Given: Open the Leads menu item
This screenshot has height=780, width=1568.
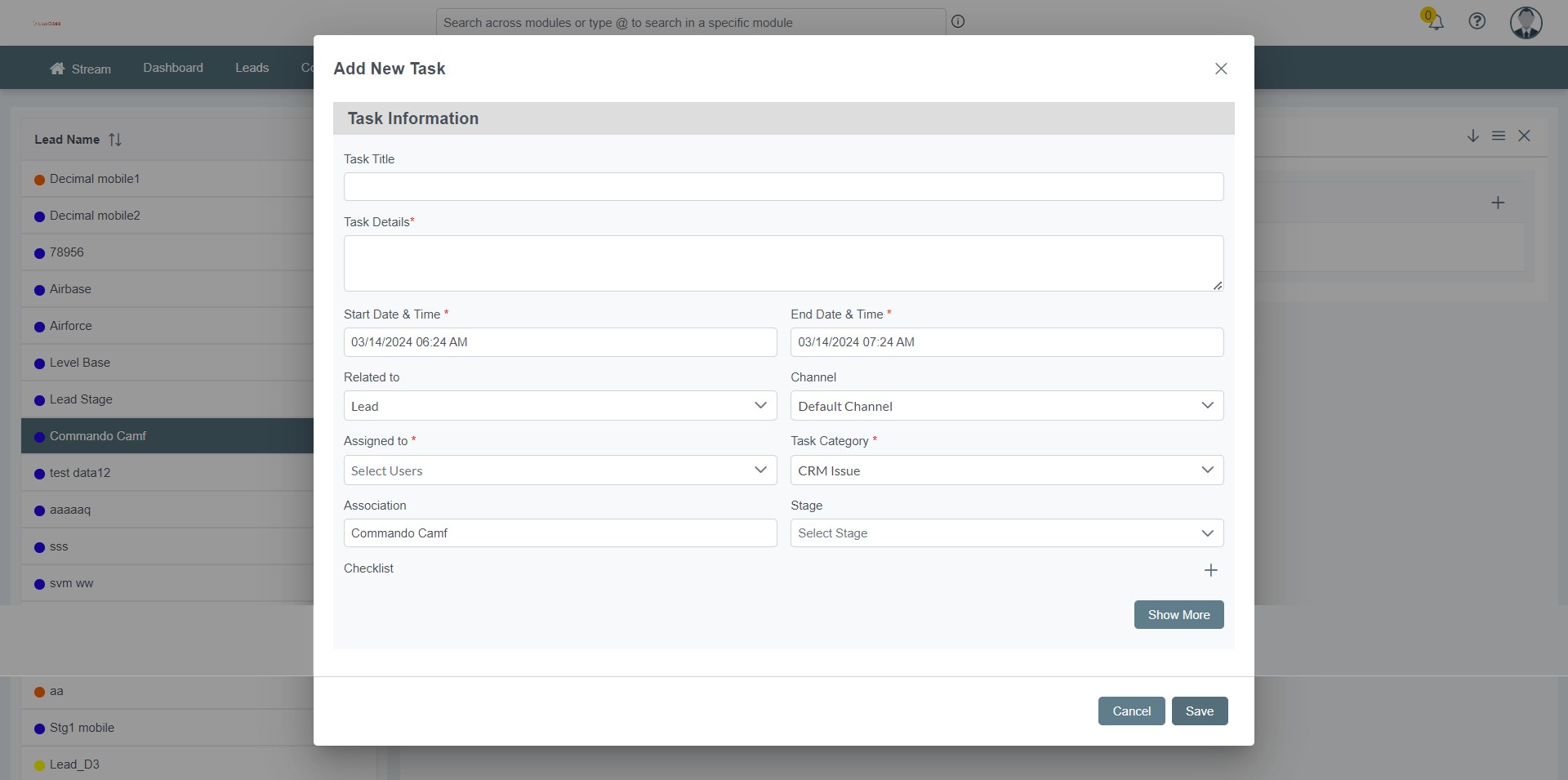Looking at the screenshot, I should (x=252, y=68).
